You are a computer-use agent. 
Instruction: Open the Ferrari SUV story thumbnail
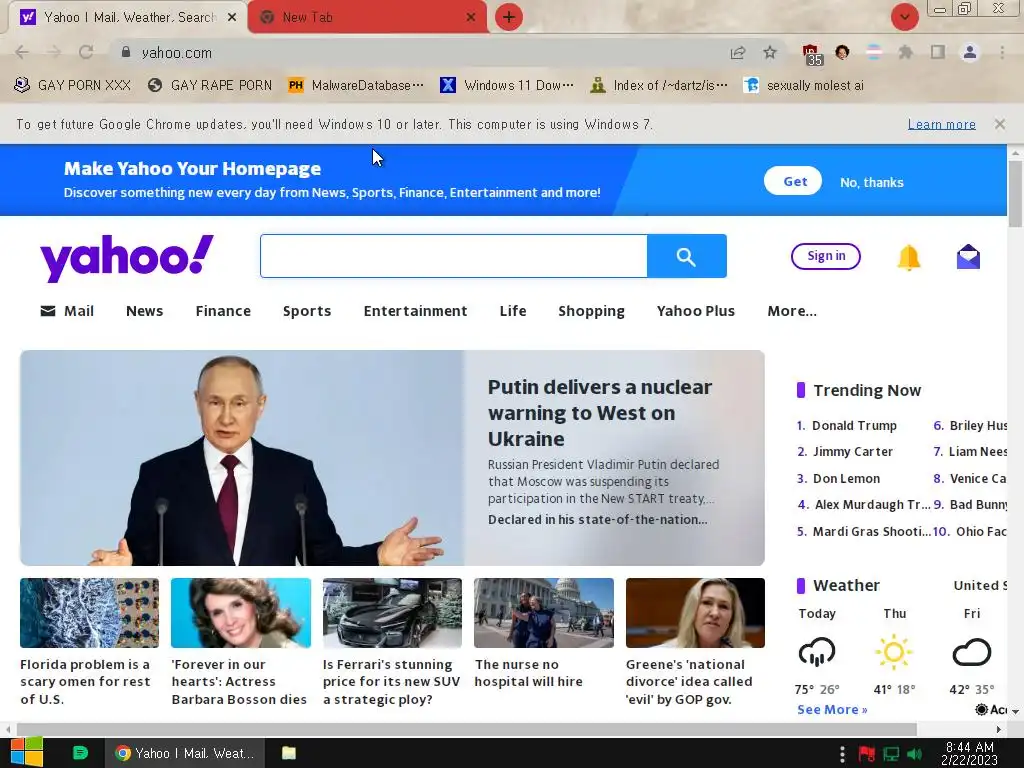pos(392,613)
